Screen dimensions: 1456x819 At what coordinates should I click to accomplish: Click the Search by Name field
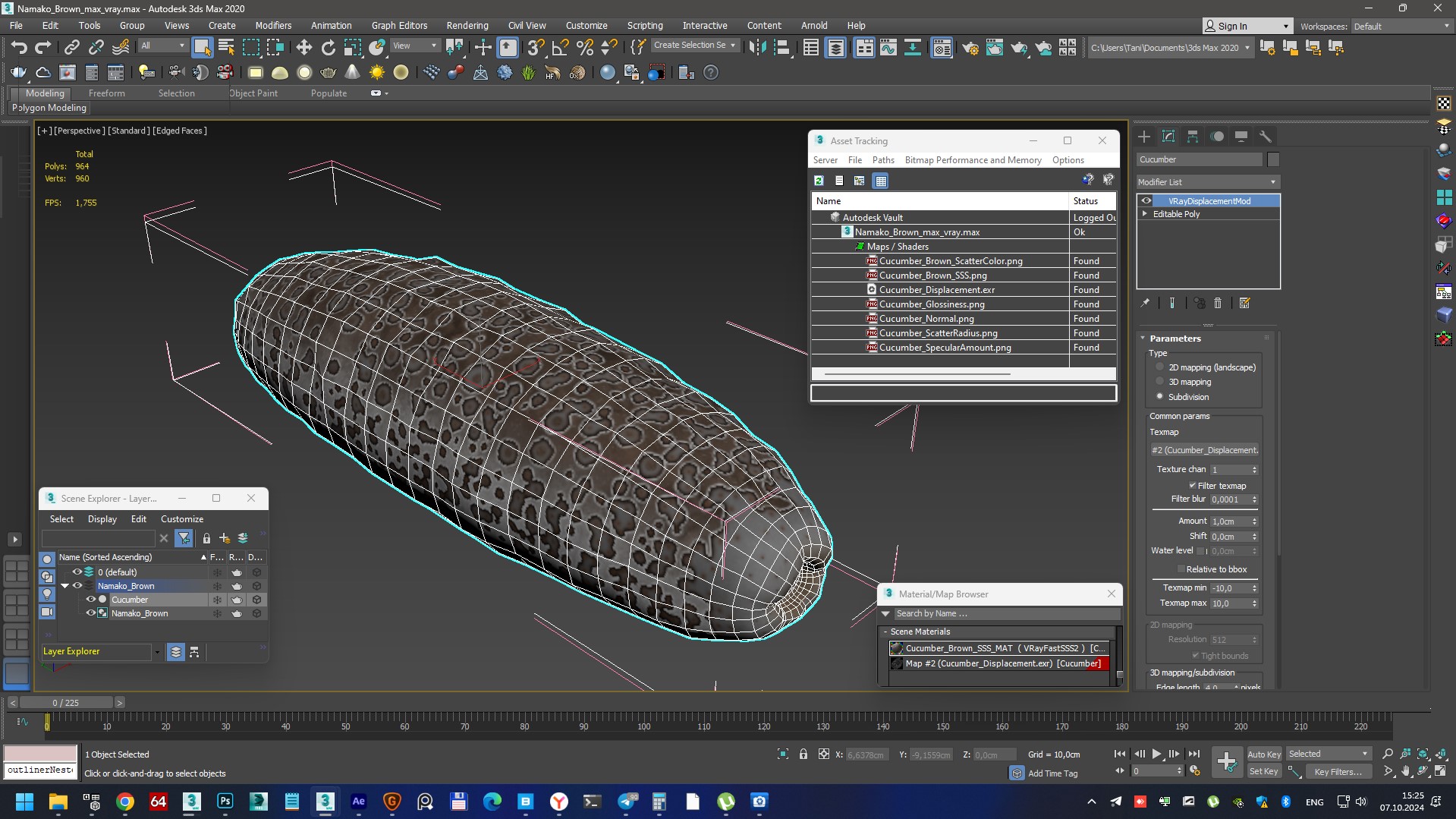coord(1006,613)
